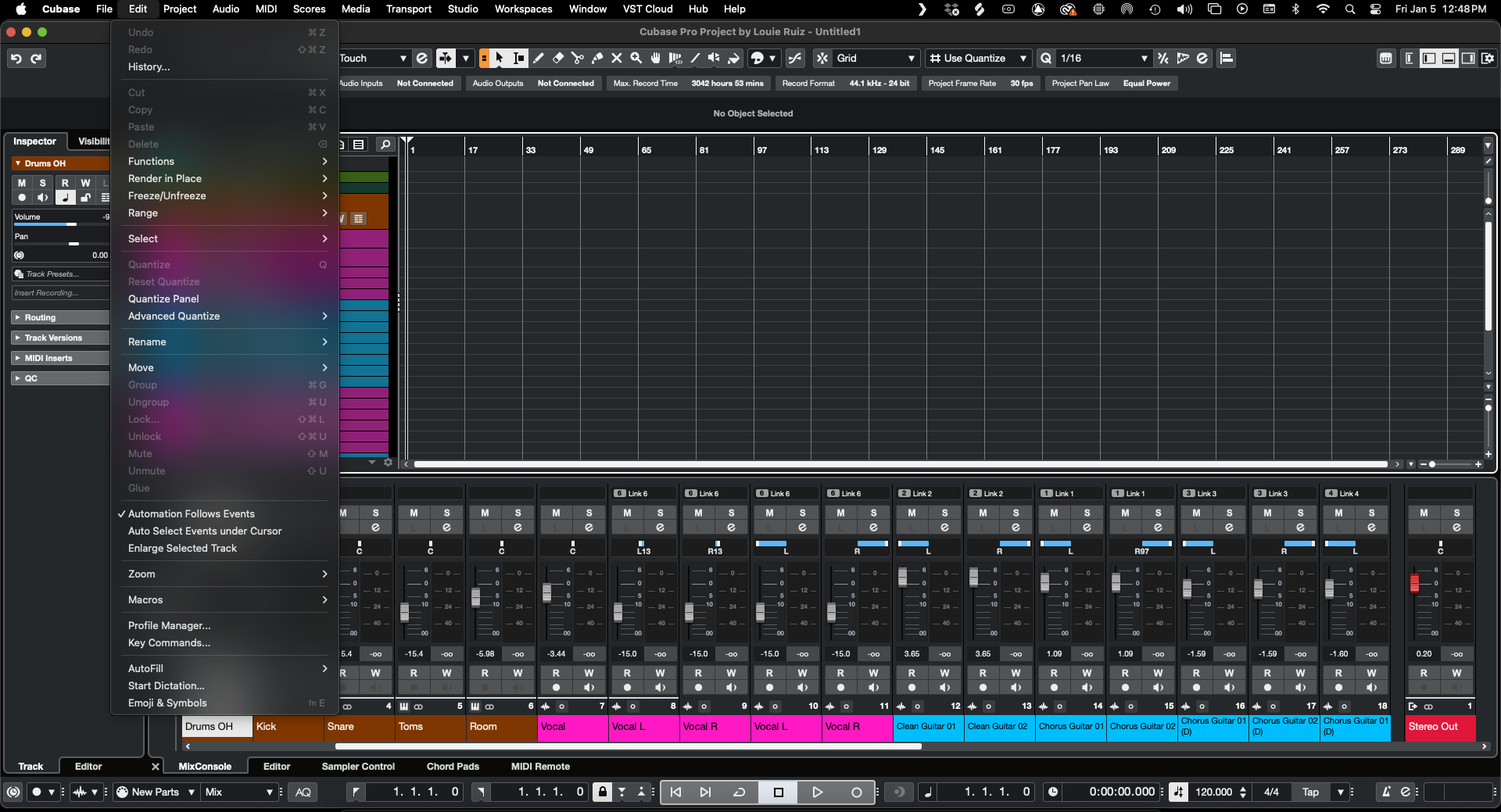Screen dimensions: 1501x812
Task: Choose Quantize Panel from the Edit menu
Action: point(224,299)
